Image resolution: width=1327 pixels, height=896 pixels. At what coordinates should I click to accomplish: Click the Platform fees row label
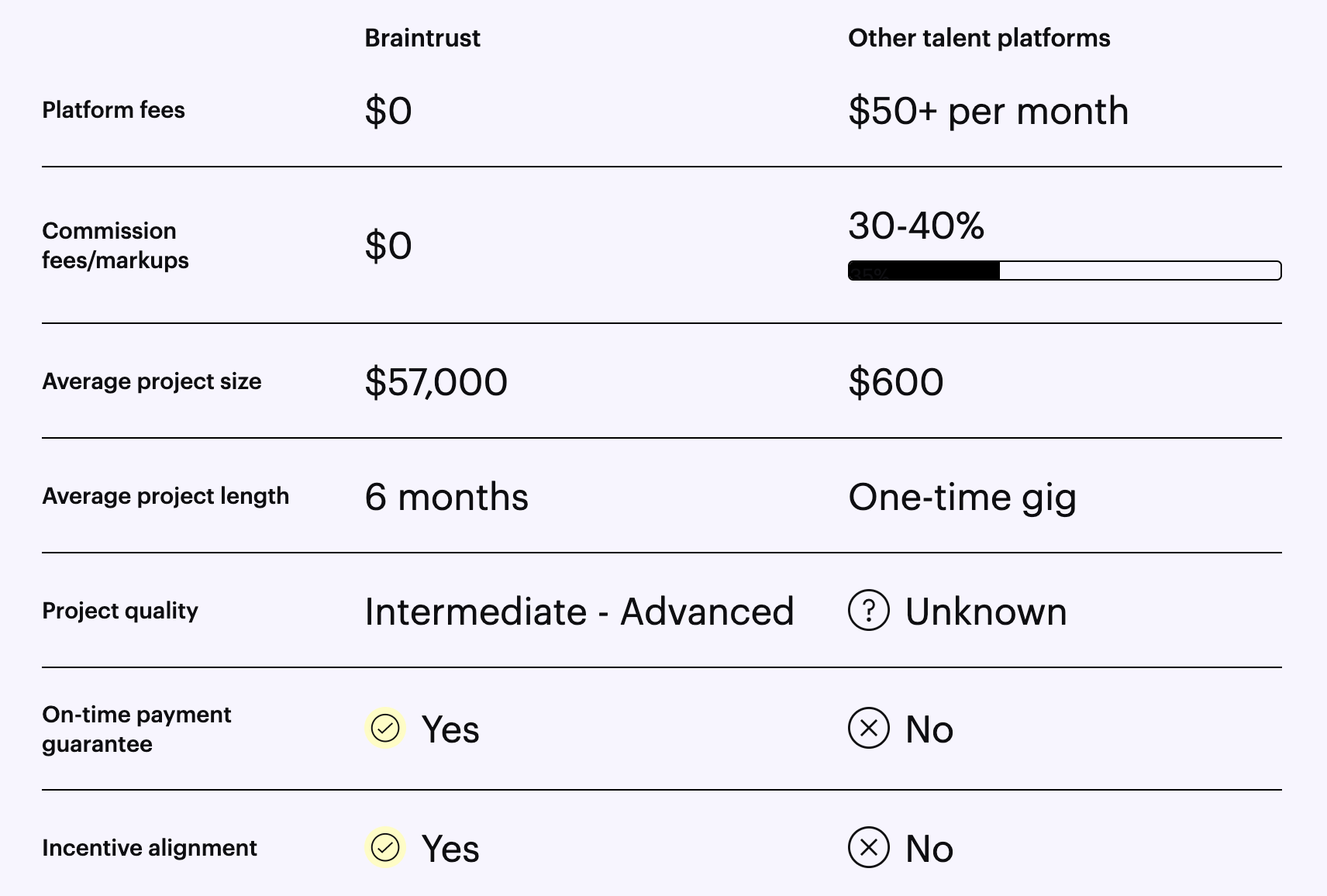point(113,110)
